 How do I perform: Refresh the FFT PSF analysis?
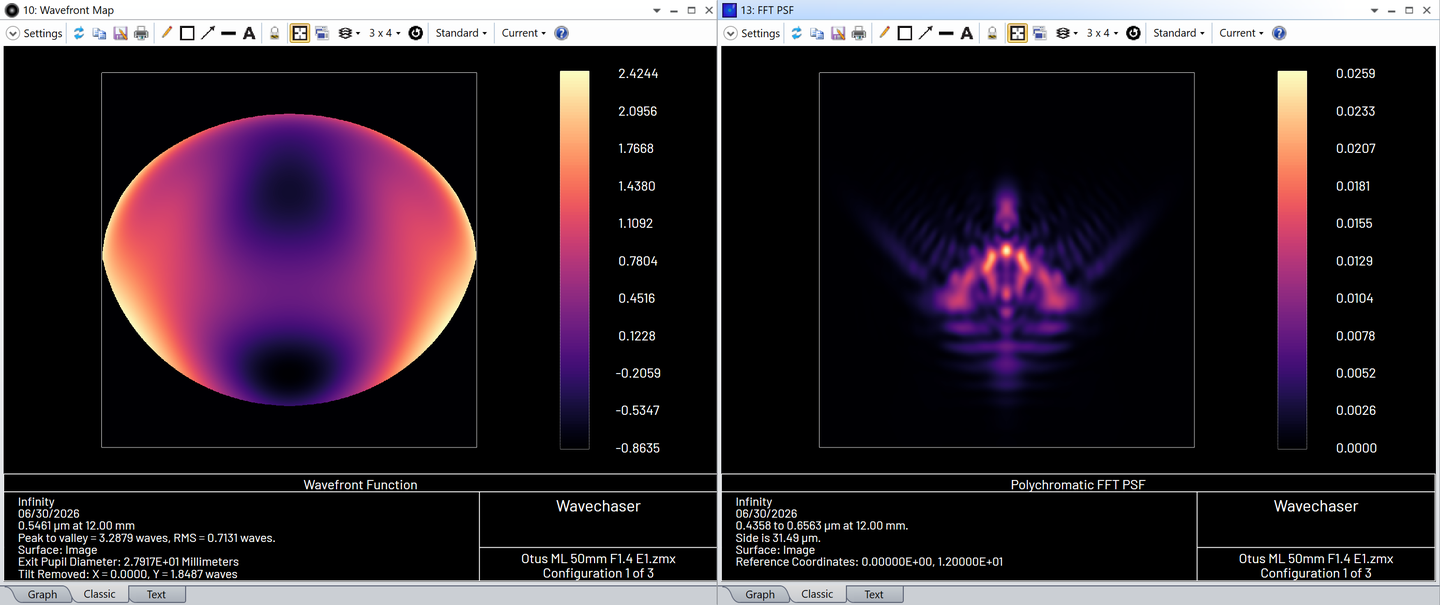pyautogui.click(x=796, y=33)
